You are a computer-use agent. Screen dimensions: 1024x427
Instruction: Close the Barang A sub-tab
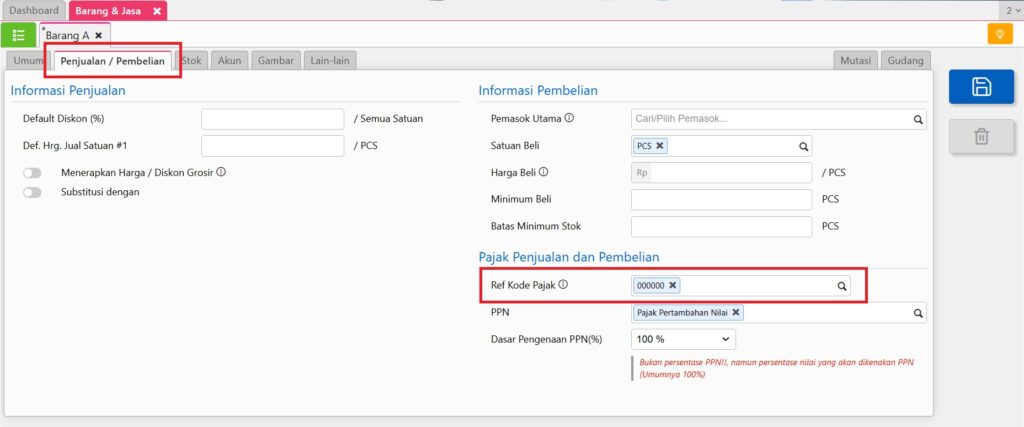(99, 35)
